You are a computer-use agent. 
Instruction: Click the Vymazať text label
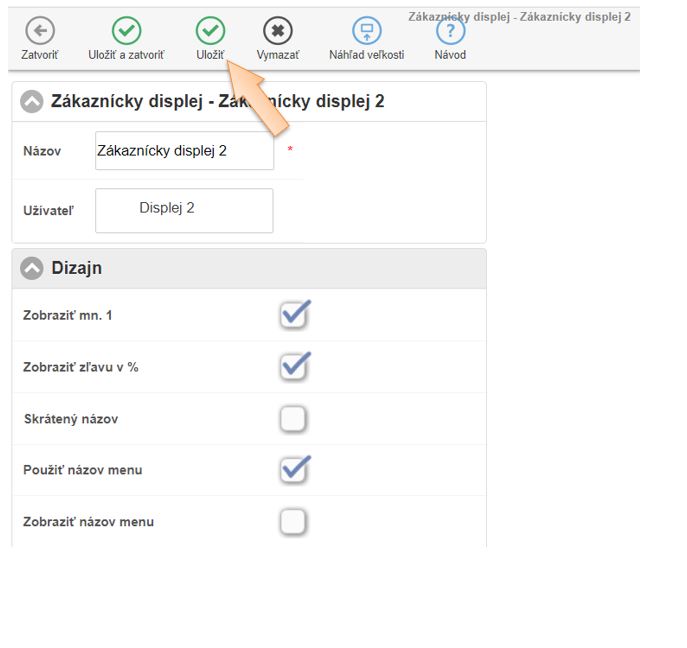(x=277, y=55)
